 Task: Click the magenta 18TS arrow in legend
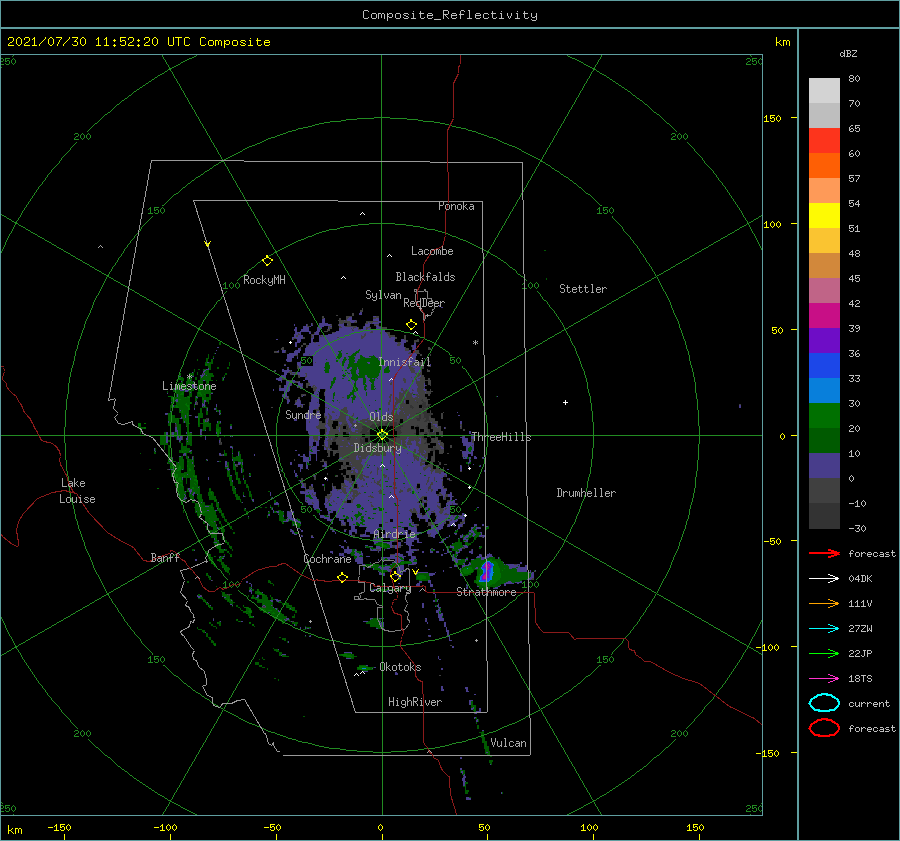click(824, 679)
